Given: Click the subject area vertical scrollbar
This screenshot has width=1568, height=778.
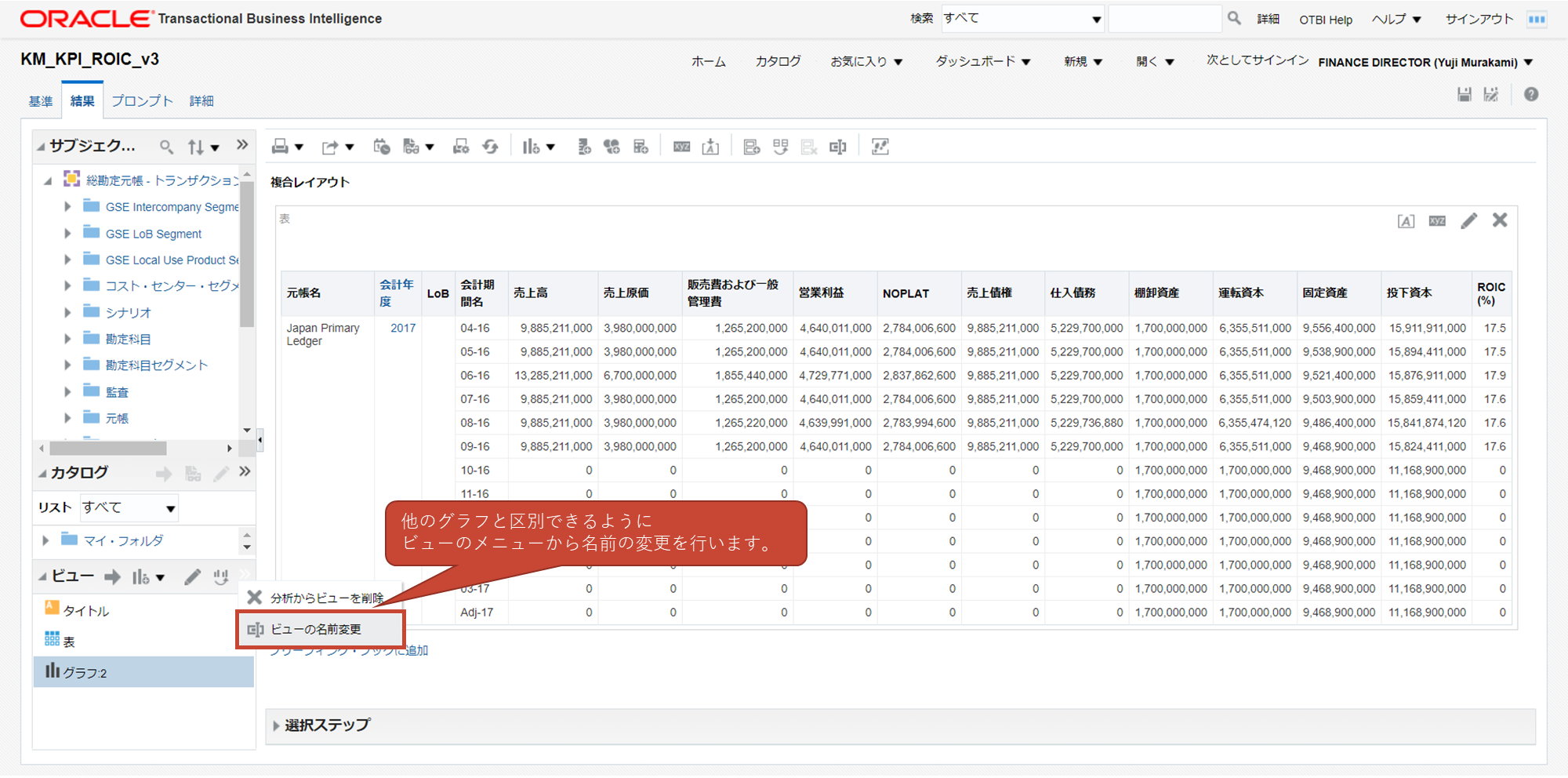Looking at the screenshot, I should 247,255.
